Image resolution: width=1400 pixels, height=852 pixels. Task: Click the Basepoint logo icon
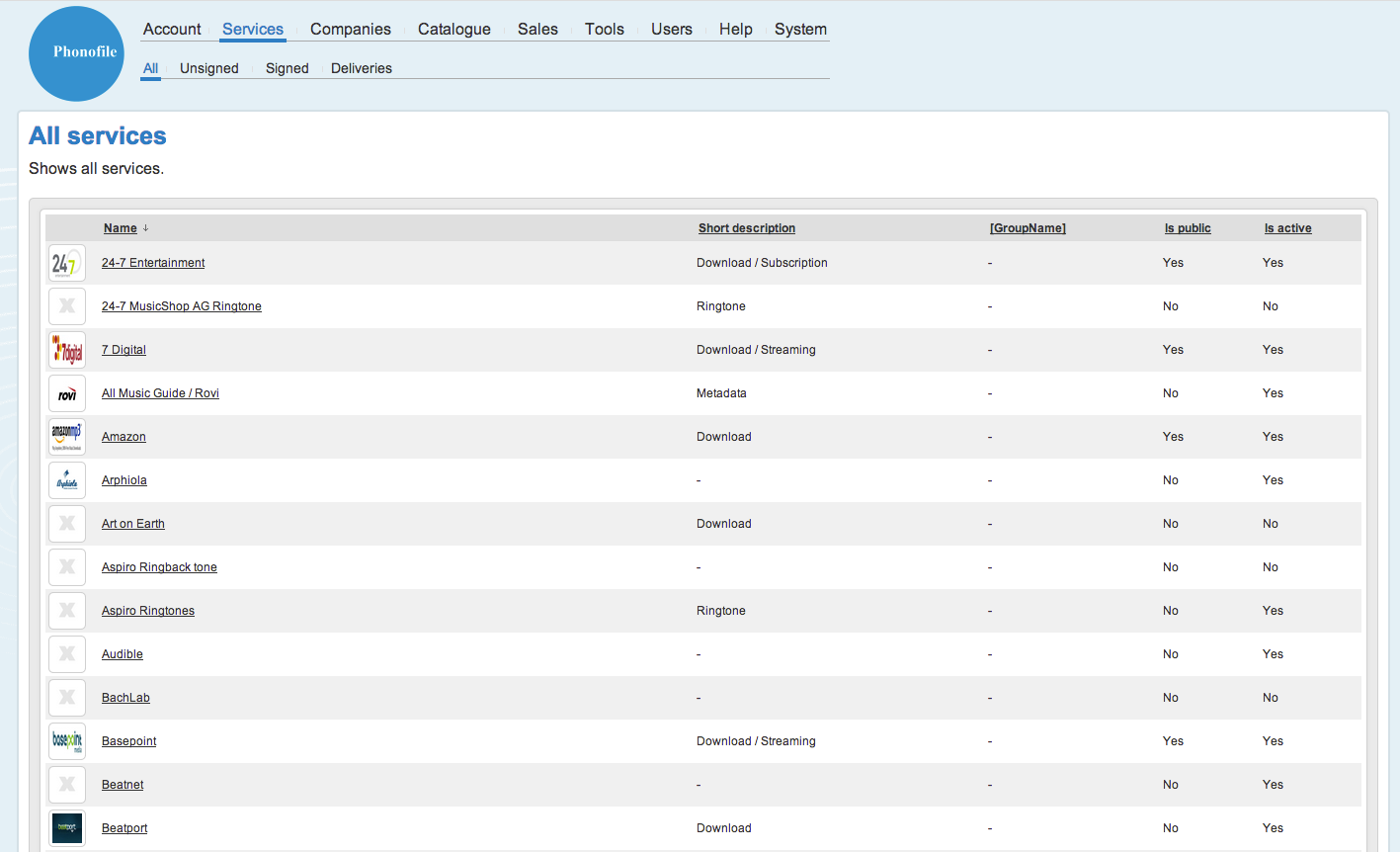(67, 741)
